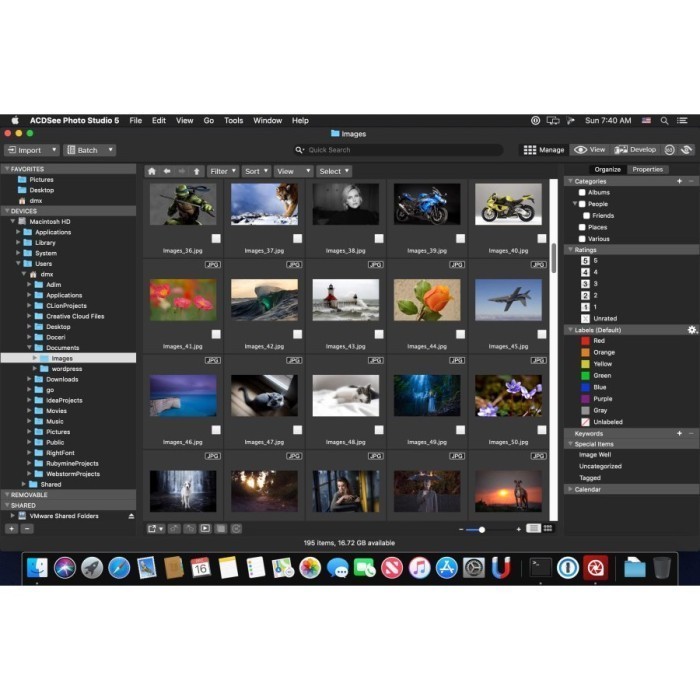Open Terminal from the Dock

pyautogui.click(x=540, y=568)
